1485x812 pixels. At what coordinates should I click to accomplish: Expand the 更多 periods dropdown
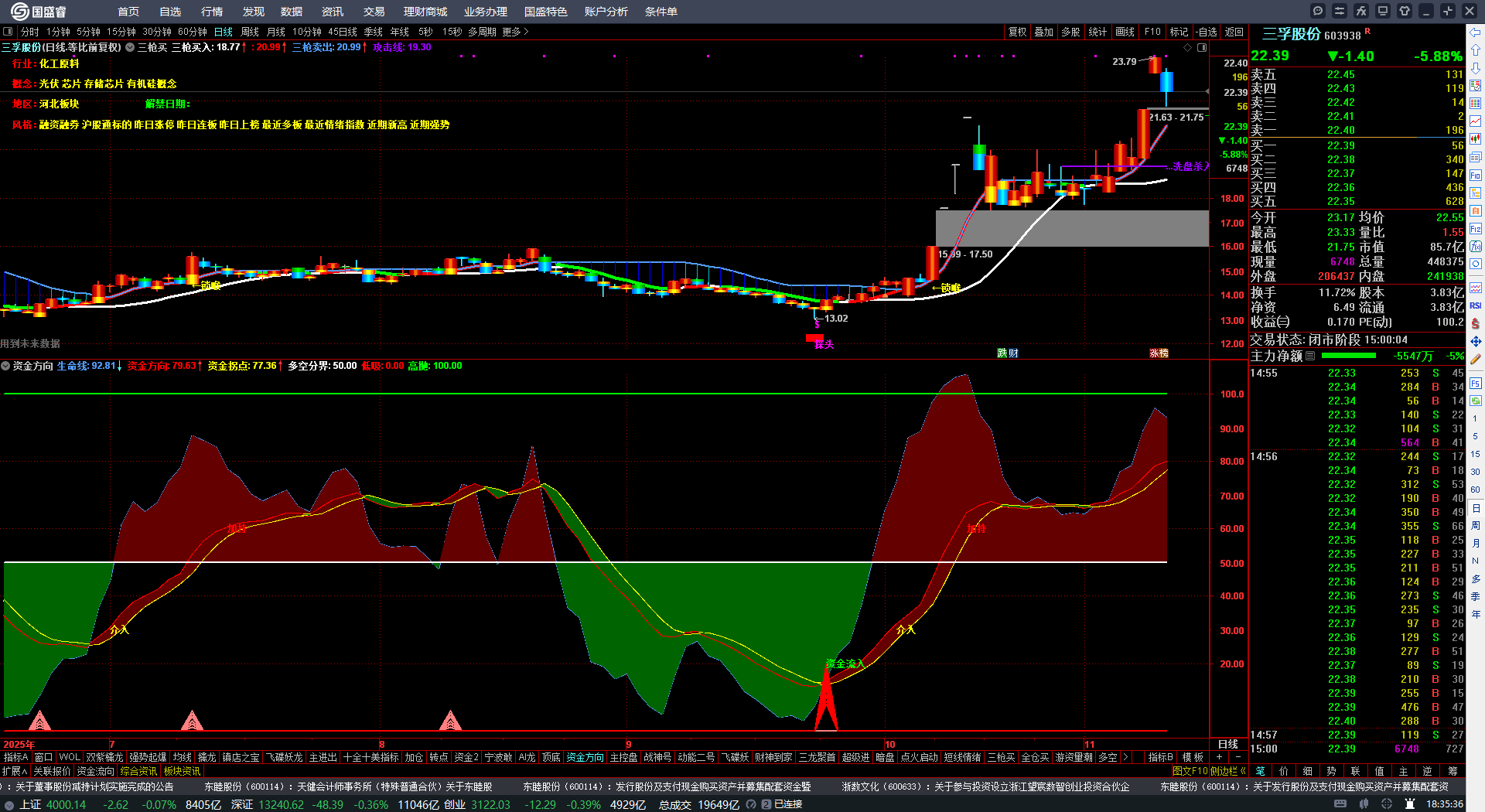point(515,32)
